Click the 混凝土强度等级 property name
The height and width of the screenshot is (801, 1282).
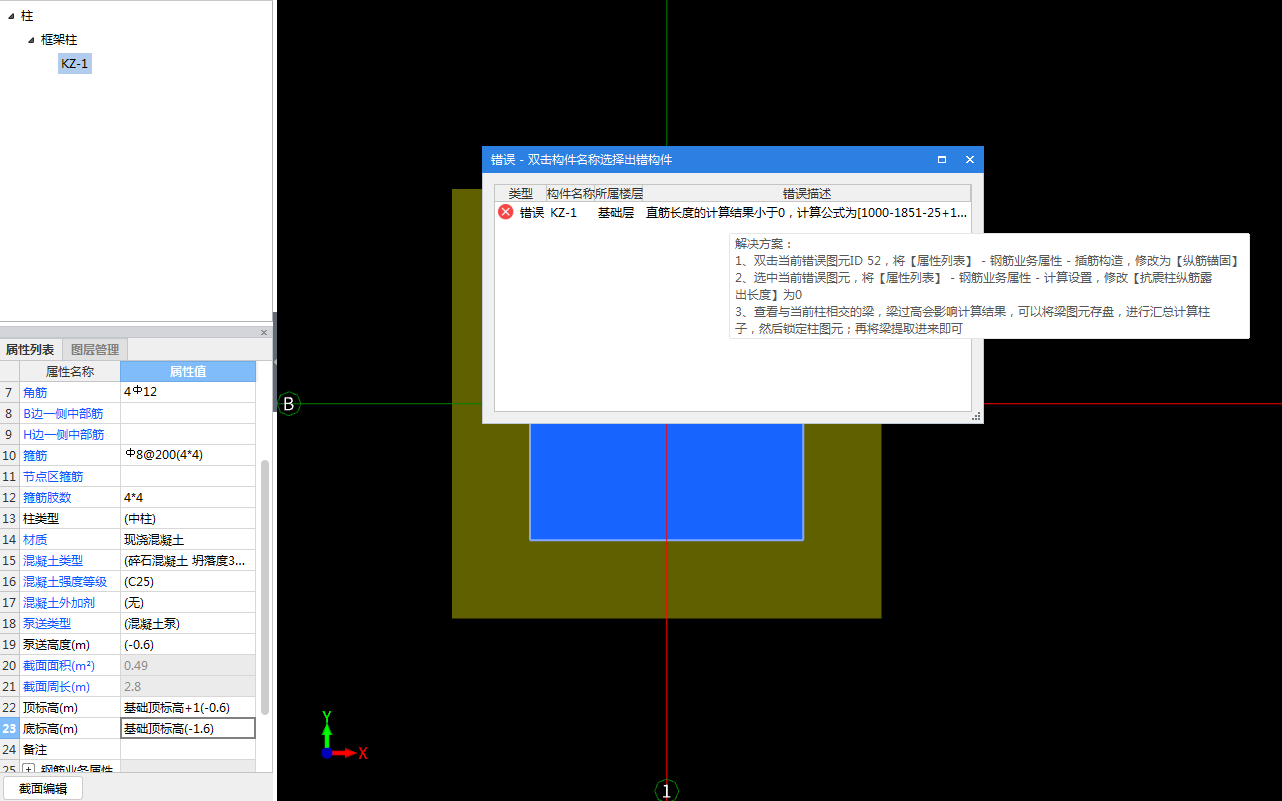tap(65, 581)
